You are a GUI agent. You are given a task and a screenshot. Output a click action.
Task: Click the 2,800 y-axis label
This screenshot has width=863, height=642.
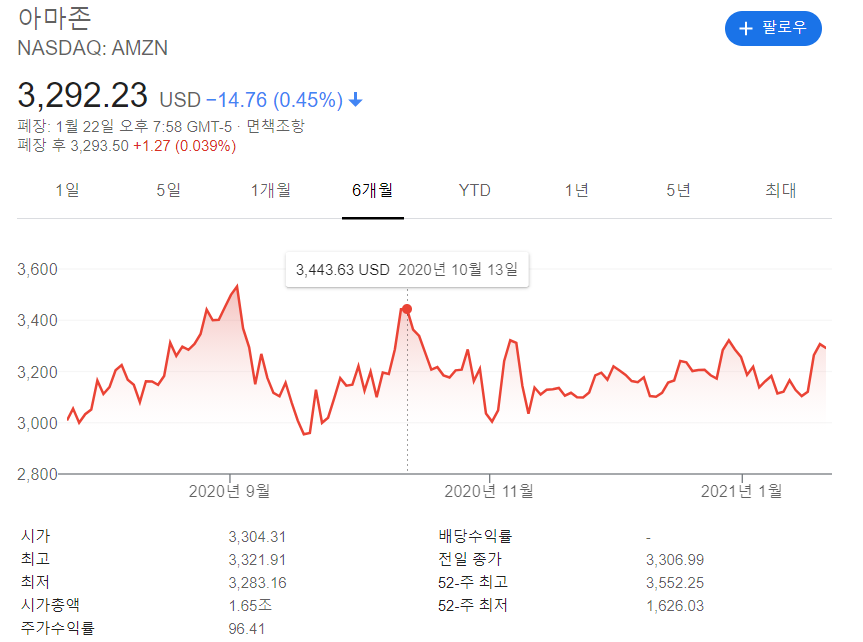(x=37, y=474)
